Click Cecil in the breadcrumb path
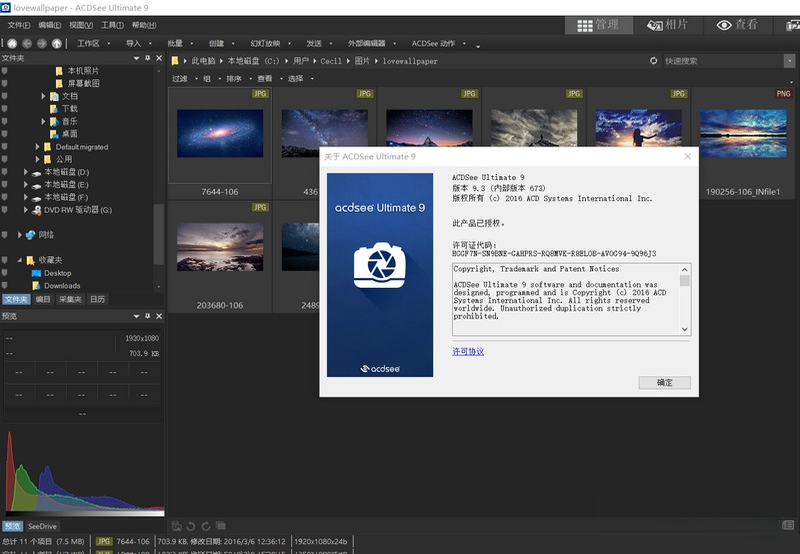 (331, 61)
